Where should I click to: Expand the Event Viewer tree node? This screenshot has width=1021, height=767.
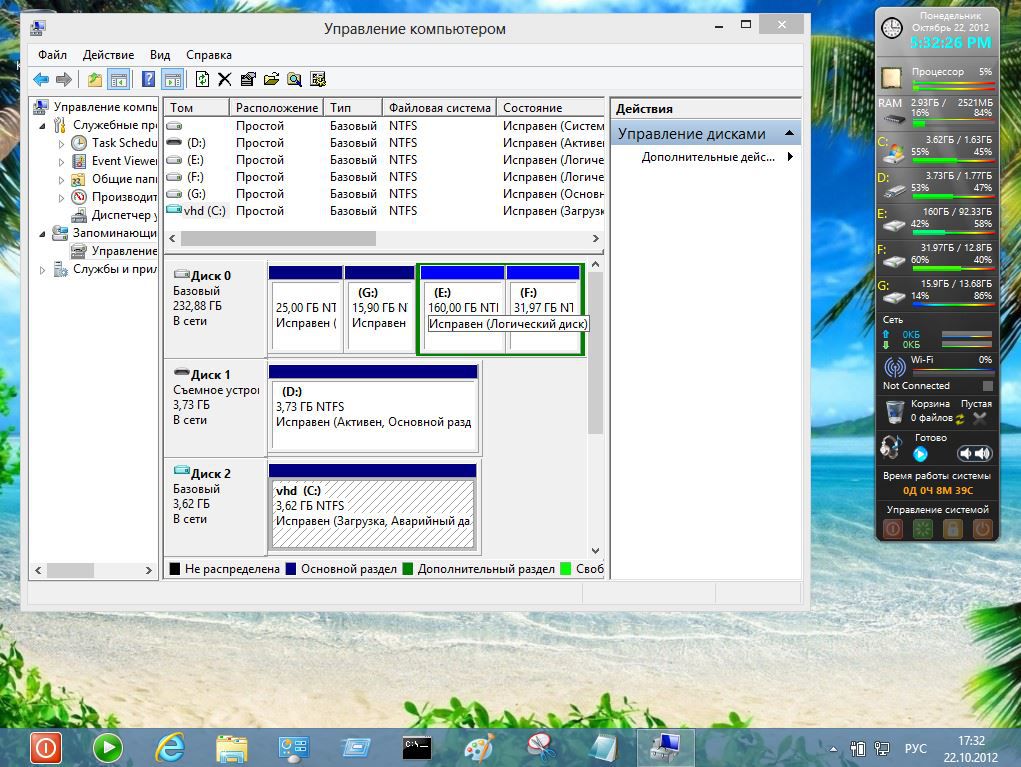pos(62,161)
